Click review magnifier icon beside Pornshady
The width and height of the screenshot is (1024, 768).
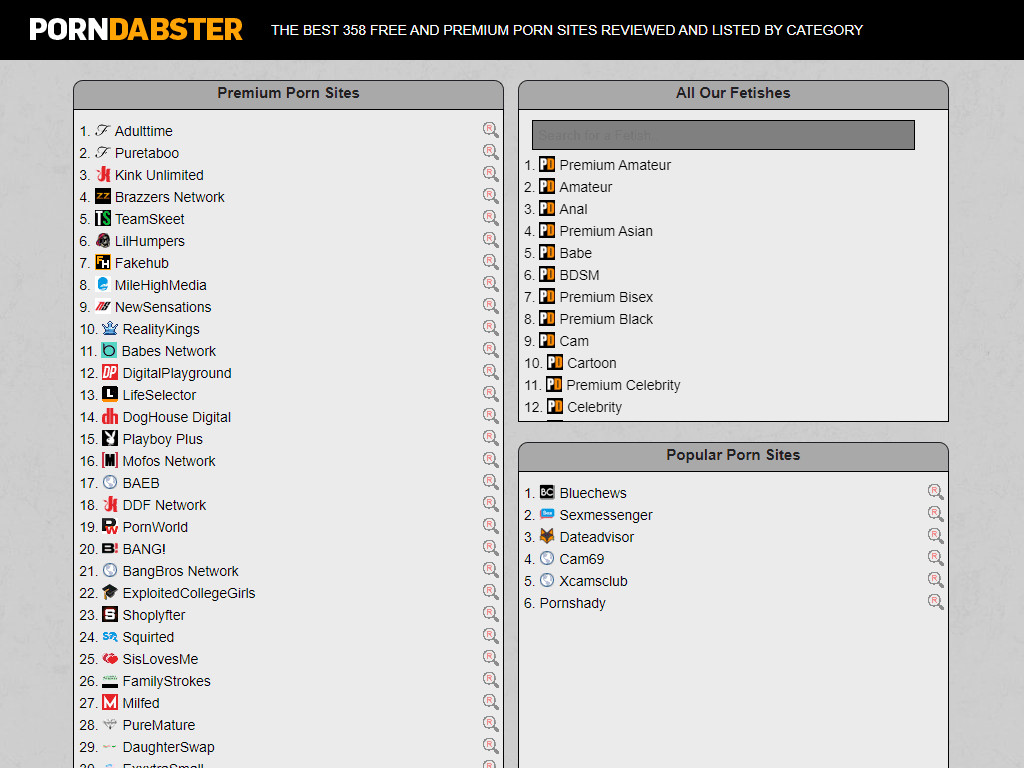click(x=935, y=602)
